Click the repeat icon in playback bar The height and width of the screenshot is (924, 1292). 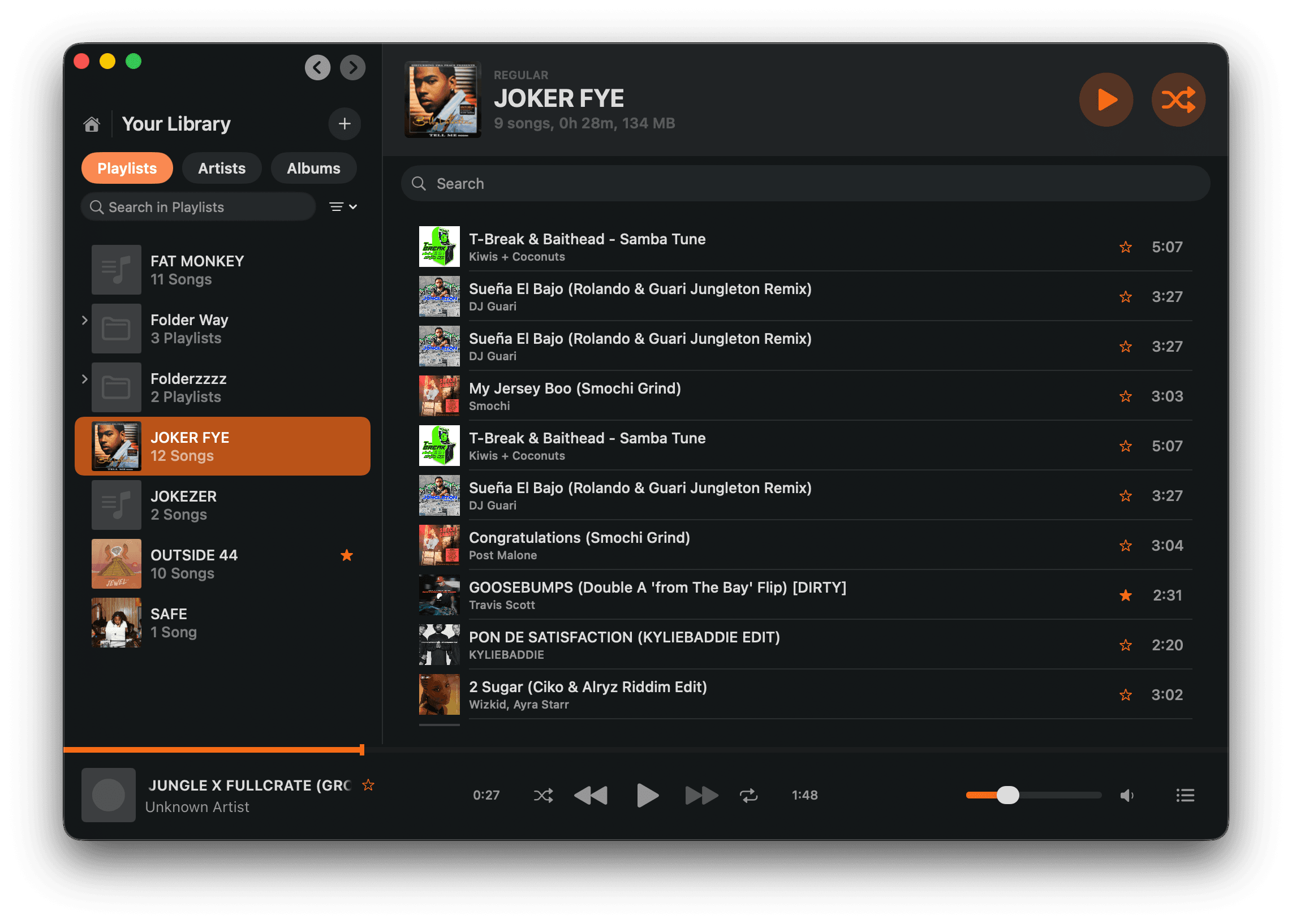click(x=749, y=796)
